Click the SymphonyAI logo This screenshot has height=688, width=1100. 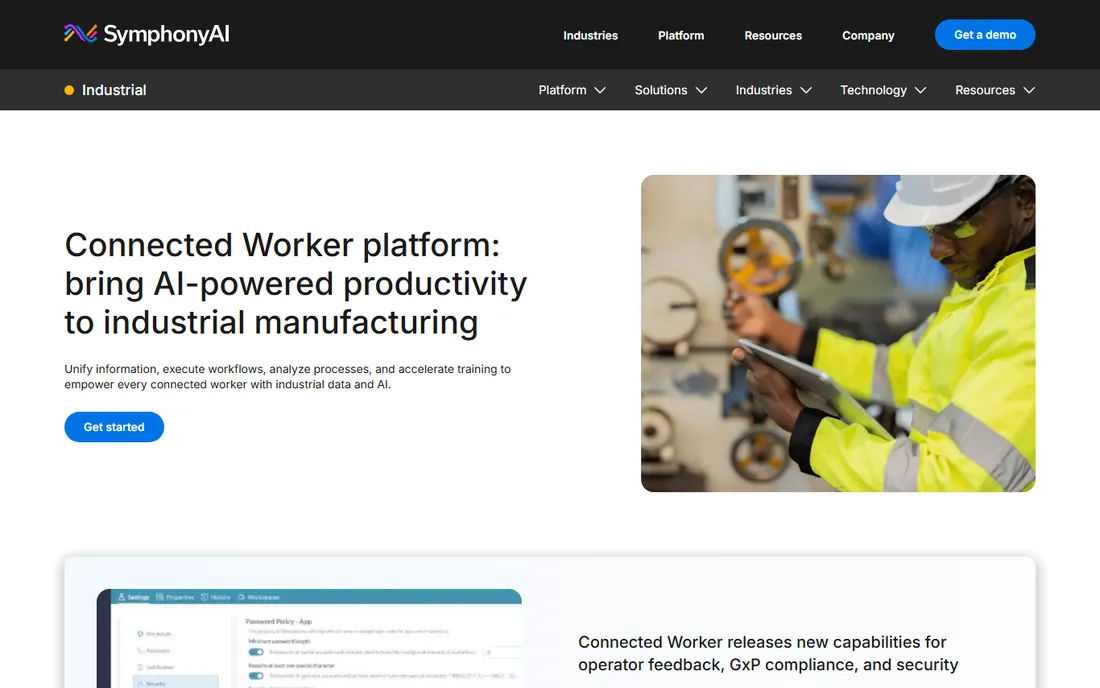[147, 34]
